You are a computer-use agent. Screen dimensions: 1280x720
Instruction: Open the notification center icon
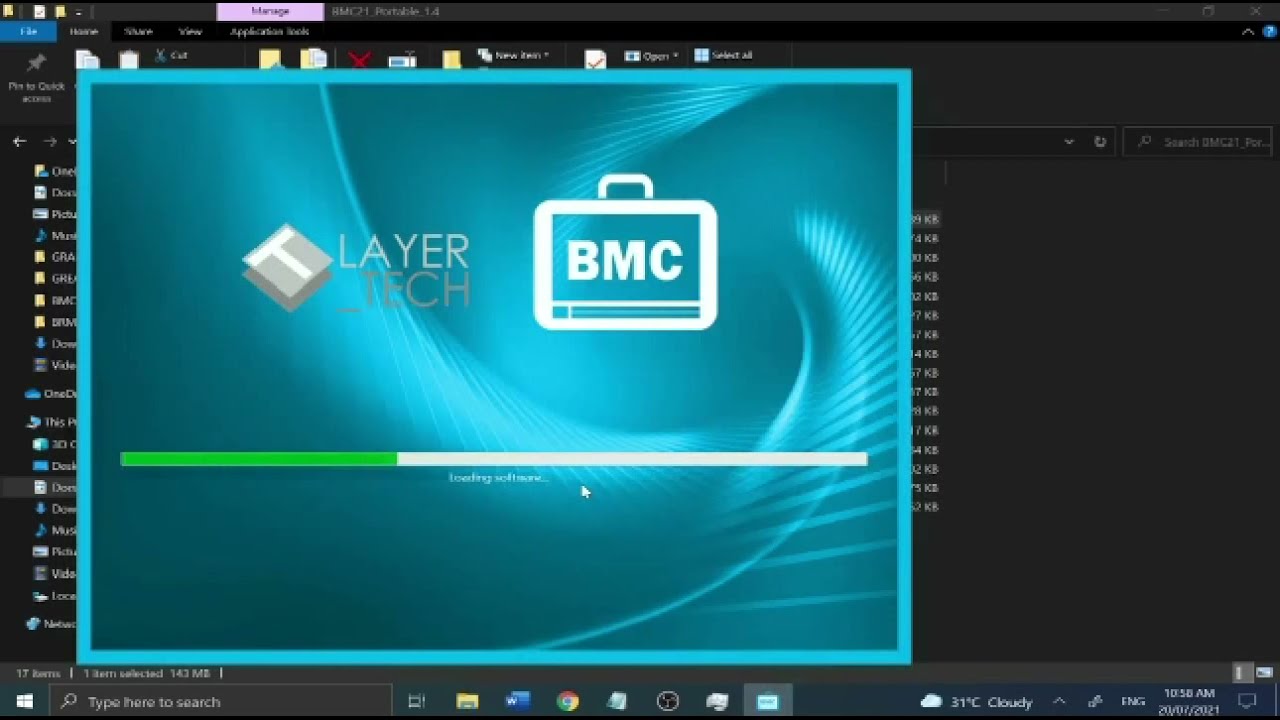pos(1249,702)
